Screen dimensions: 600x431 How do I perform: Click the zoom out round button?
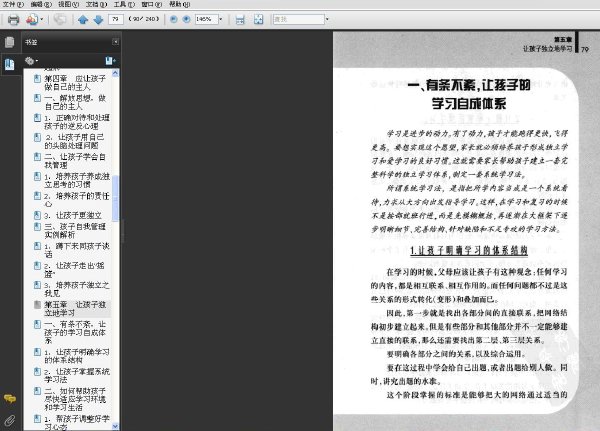[173, 19]
